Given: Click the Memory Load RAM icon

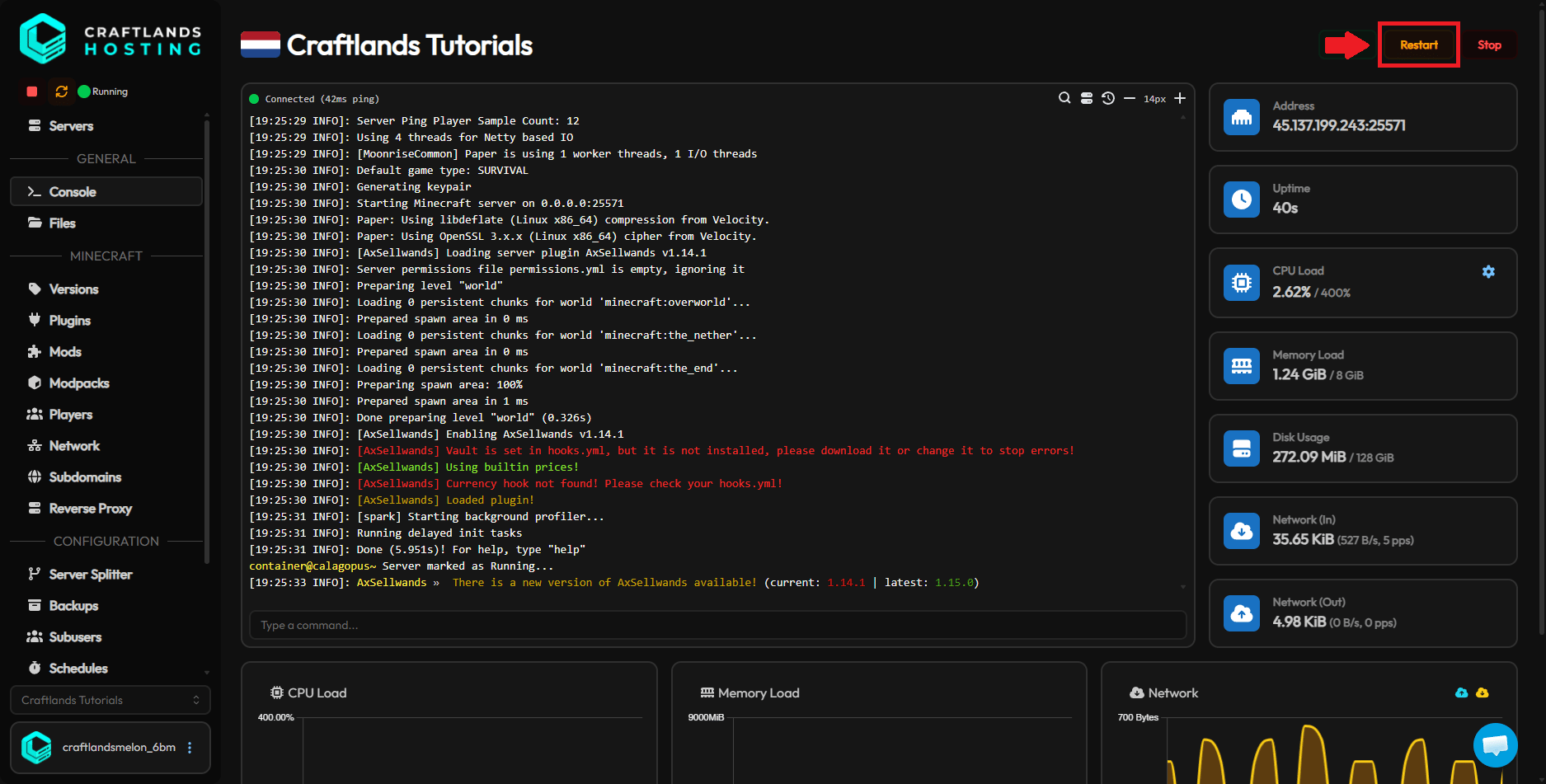Looking at the screenshot, I should 1242,366.
